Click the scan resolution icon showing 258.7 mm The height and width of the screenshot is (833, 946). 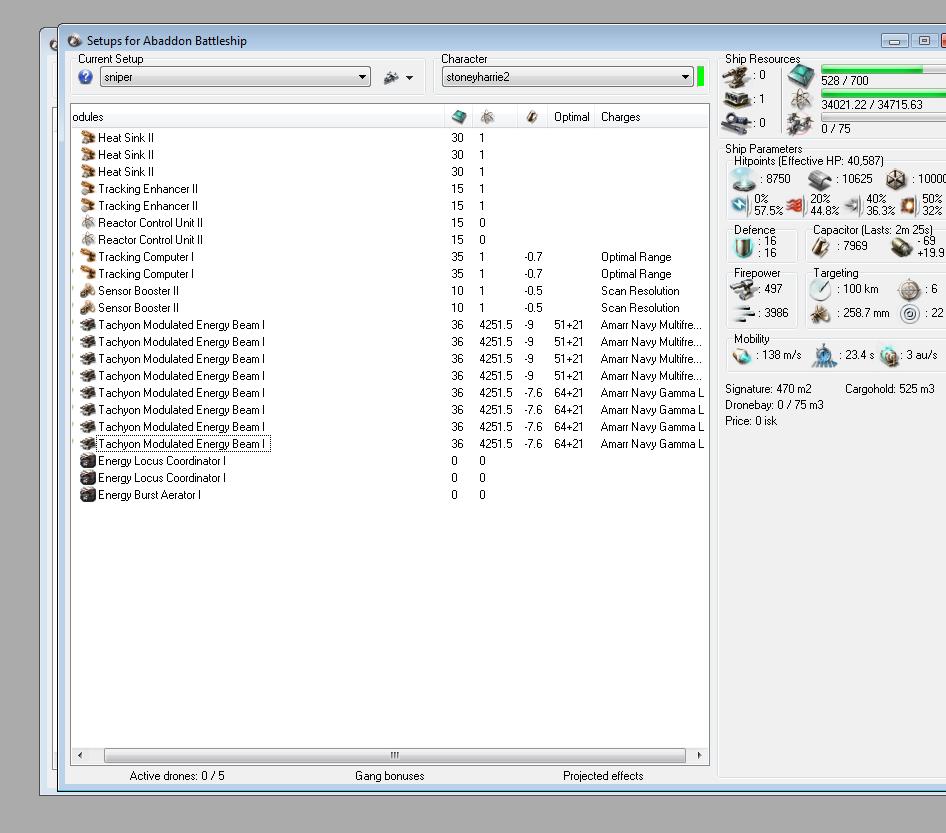(x=820, y=314)
